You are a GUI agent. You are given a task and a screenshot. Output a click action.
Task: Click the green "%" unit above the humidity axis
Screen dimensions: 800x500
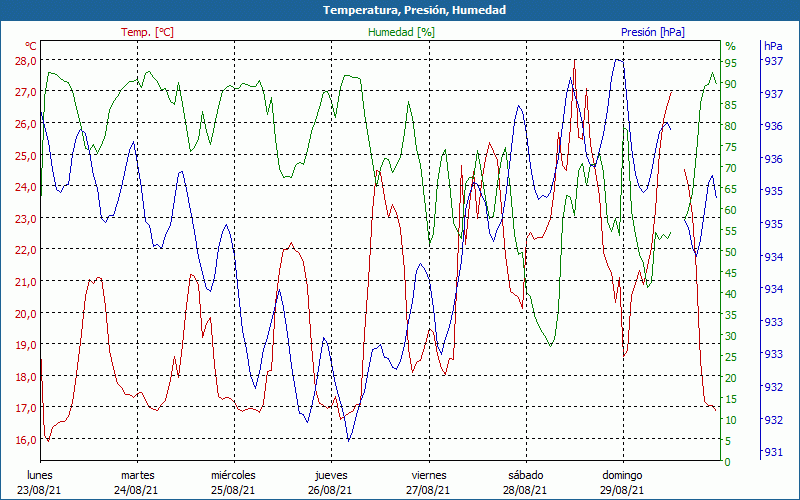[x=731, y=46]
